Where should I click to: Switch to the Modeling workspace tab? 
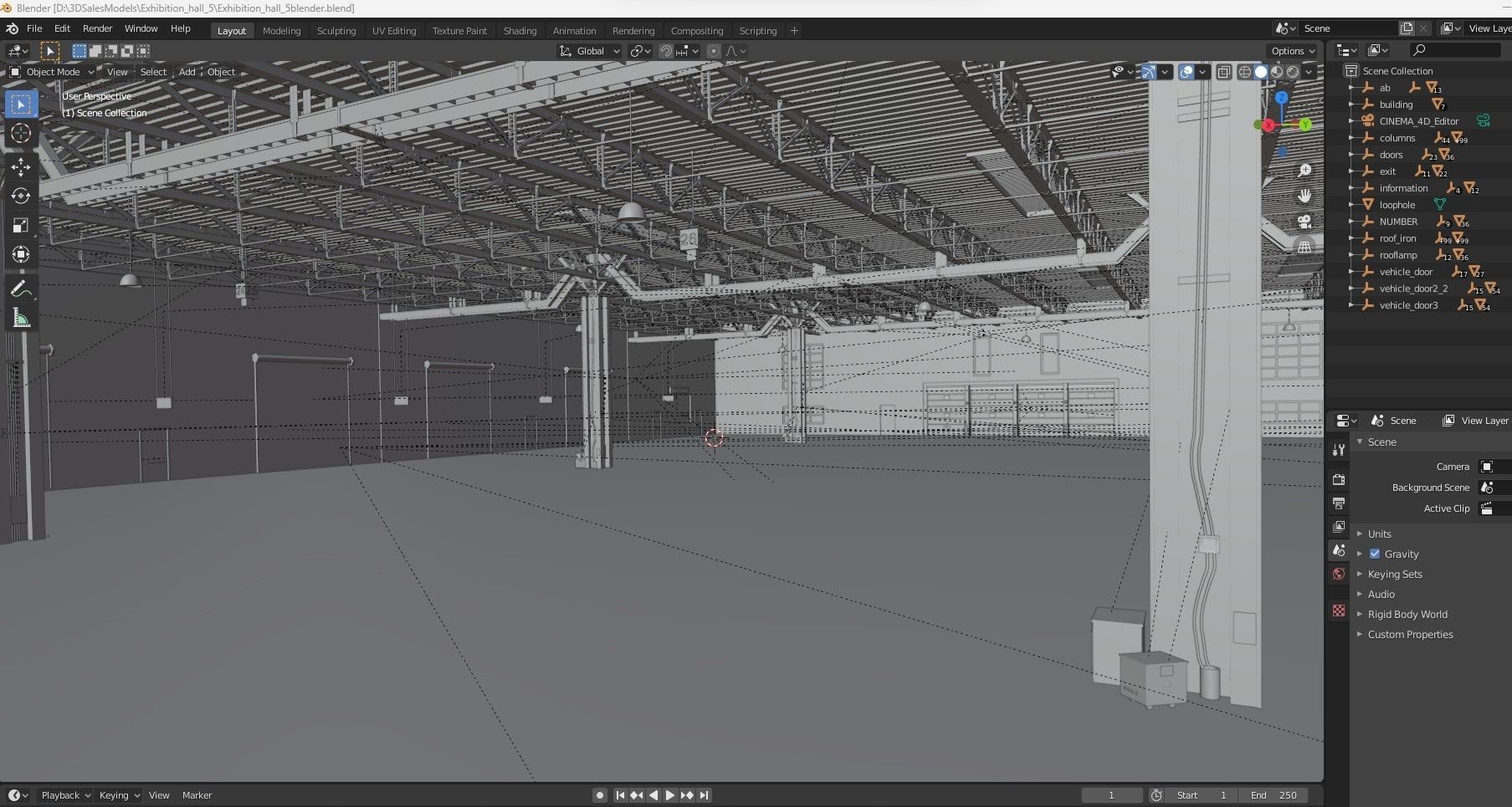tap(281, 31)
